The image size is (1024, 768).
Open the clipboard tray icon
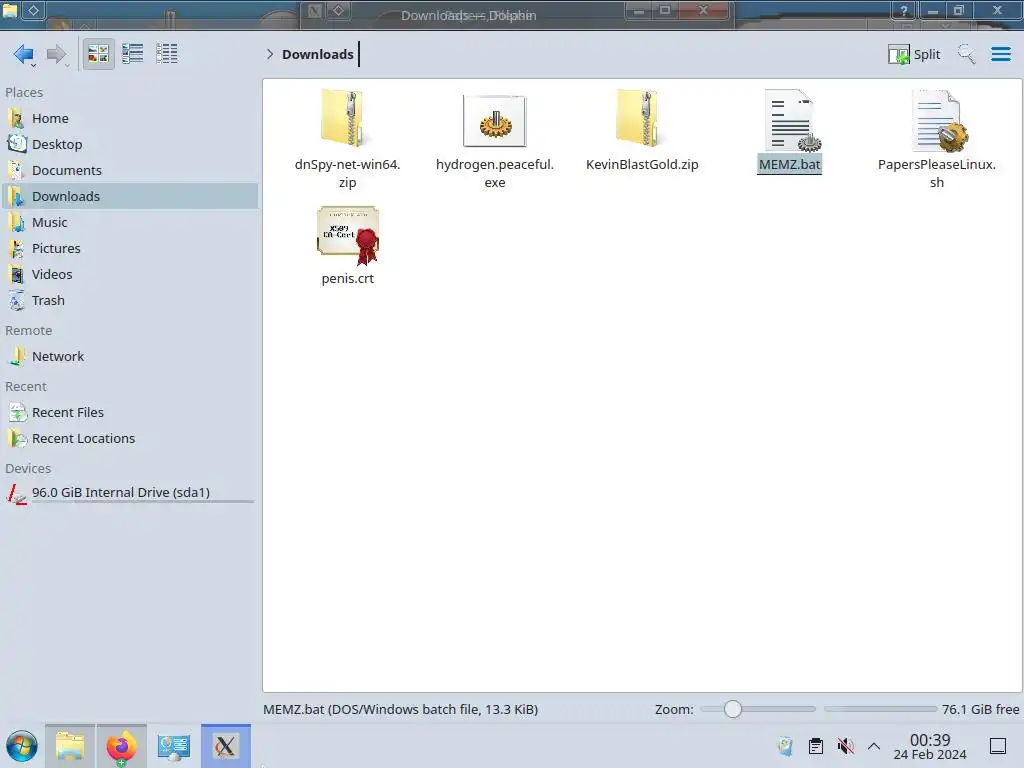click(816, 746)
